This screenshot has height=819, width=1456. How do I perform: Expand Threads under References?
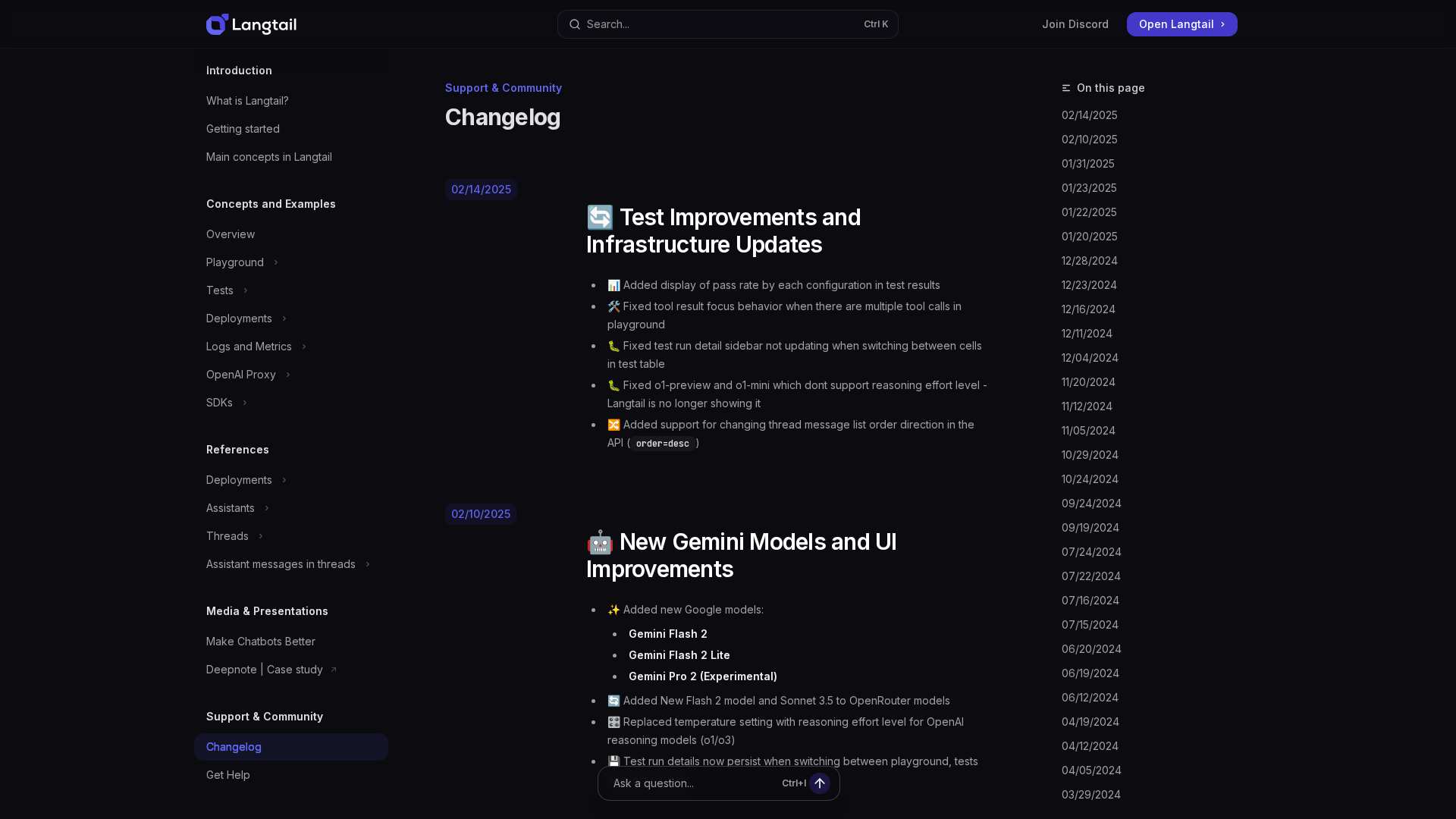tap(261, 536)
